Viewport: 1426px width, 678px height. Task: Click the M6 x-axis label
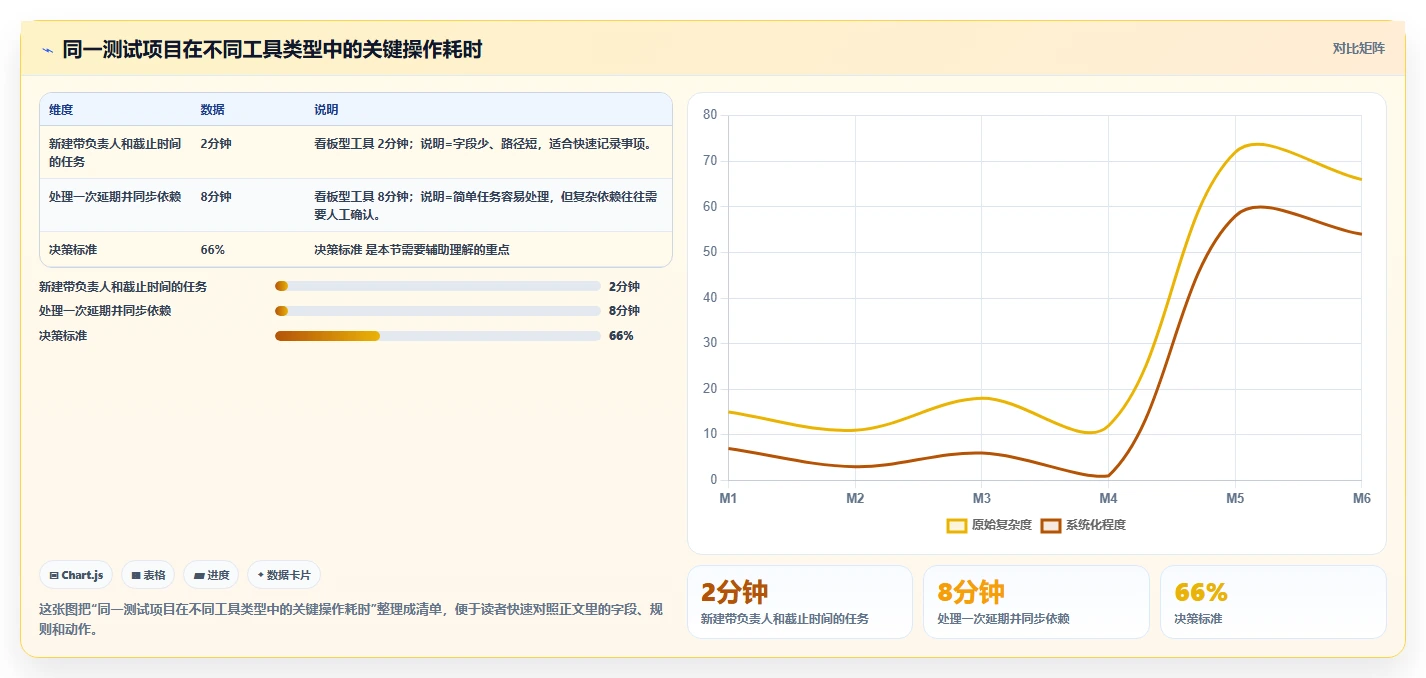[x=1362, y=498]
